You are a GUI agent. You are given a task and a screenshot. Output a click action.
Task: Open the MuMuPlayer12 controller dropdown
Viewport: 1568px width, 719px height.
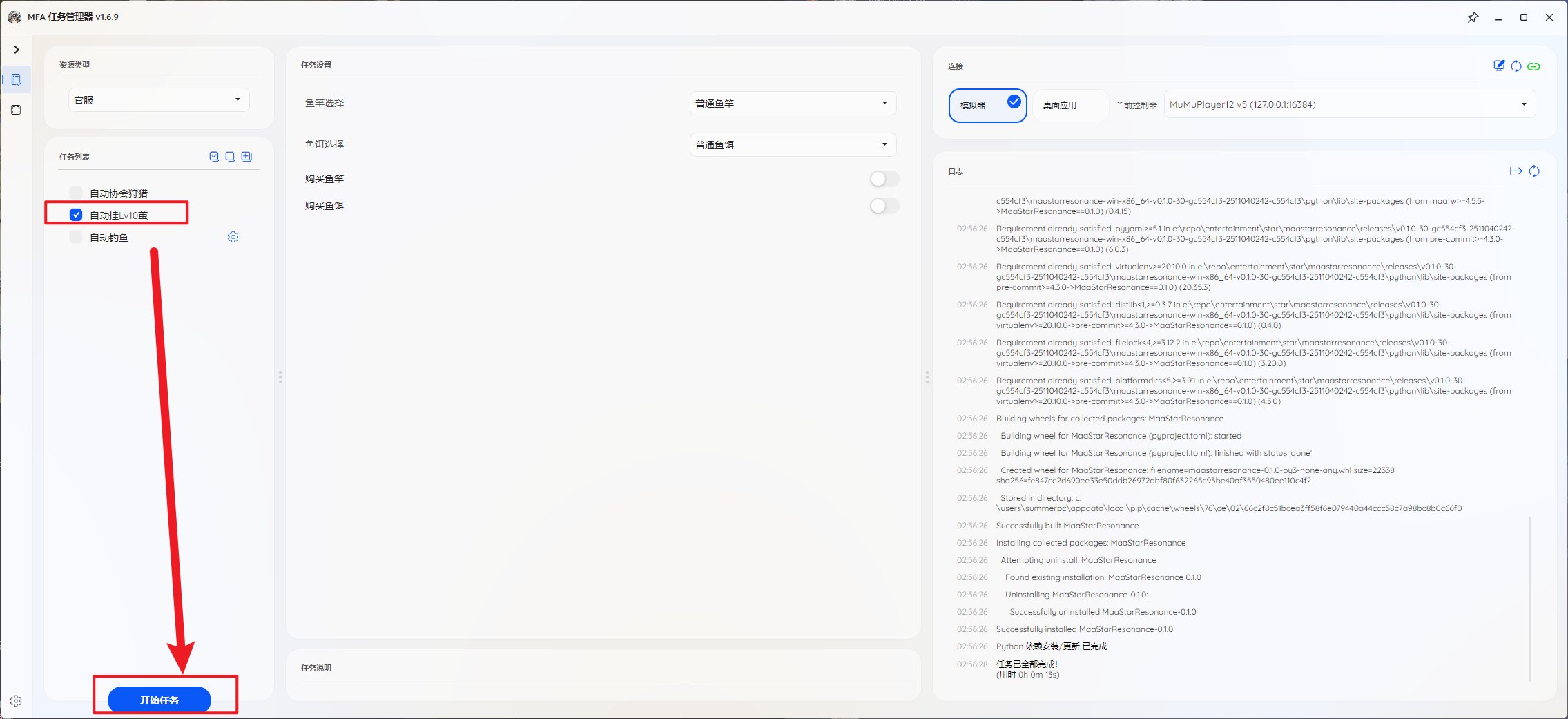coord(1348,105)
